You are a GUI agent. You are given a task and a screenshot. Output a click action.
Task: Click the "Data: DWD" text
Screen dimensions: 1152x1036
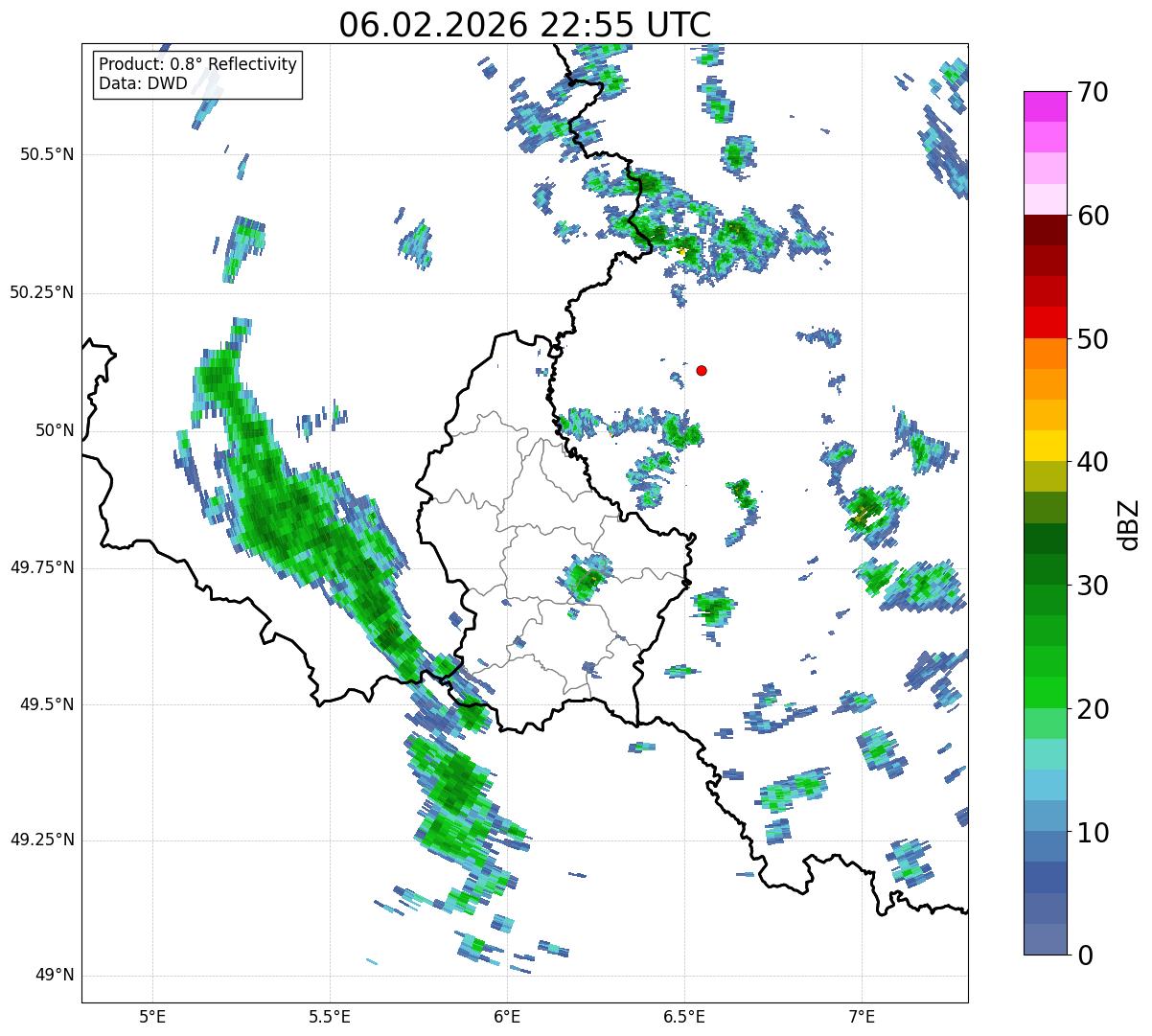143,83
